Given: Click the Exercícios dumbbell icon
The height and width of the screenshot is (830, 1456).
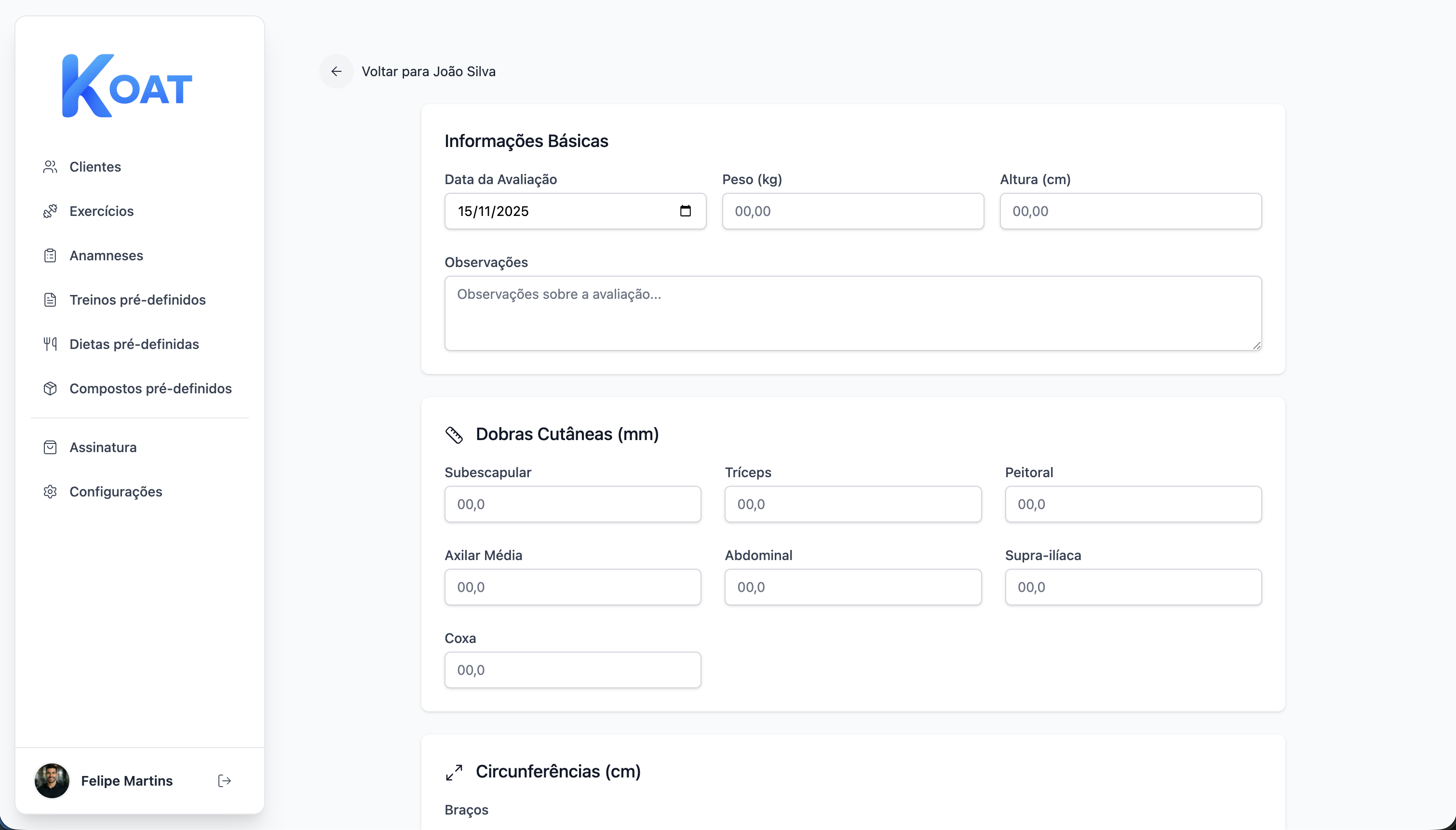Looking at the screenshot, I should [x=50, y=211].
